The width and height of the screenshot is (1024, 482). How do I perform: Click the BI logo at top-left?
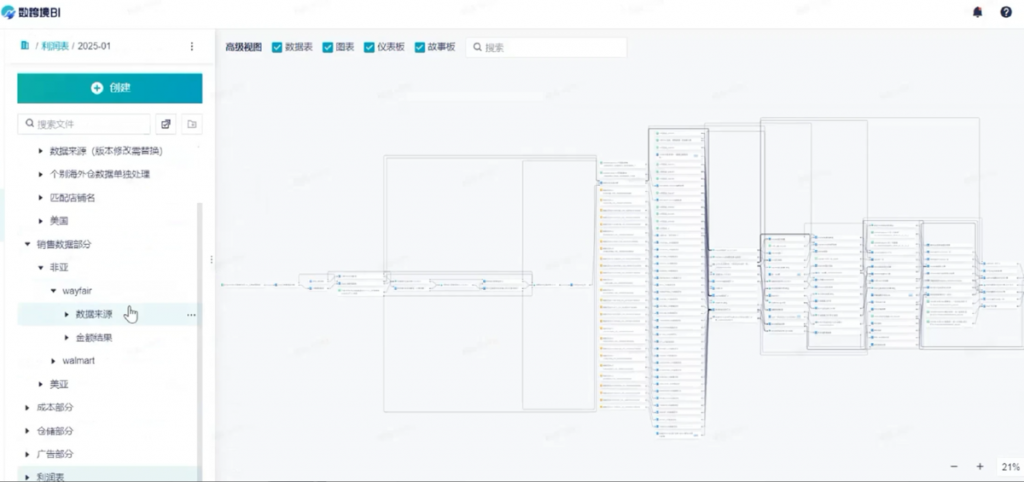coord(33,12)
